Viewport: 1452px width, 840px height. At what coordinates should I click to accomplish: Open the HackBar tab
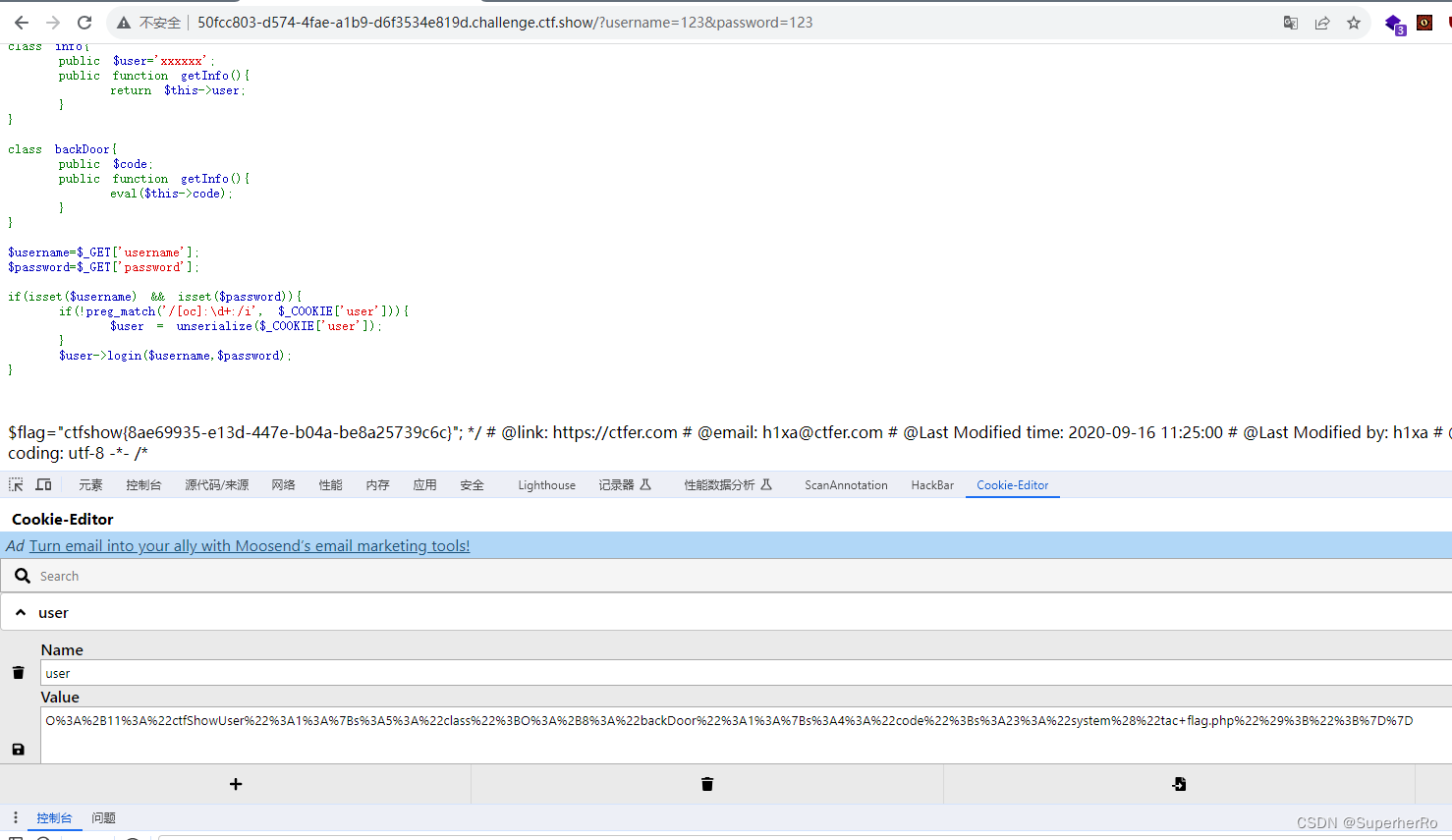[932, 485]
